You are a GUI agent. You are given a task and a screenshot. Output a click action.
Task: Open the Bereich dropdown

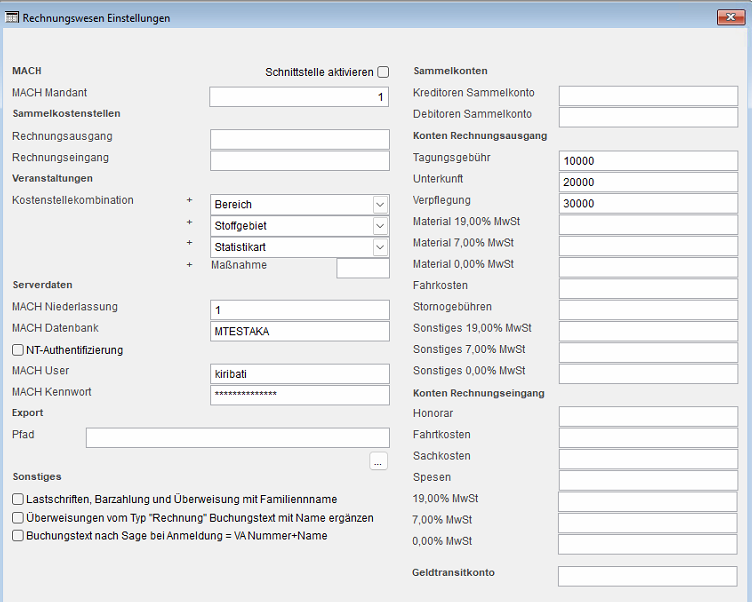(300, 205)
